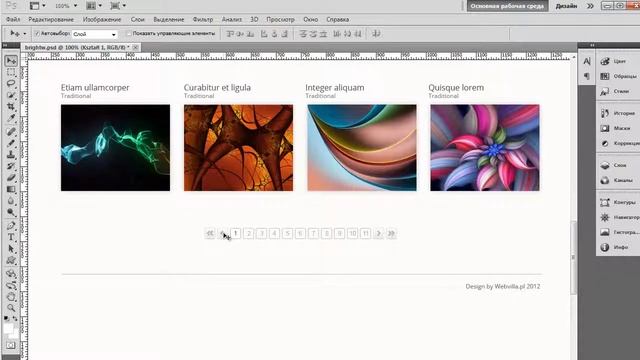Click the foreground color swatch
This screenshot has height=360, width=640.
tap(9, 329)
